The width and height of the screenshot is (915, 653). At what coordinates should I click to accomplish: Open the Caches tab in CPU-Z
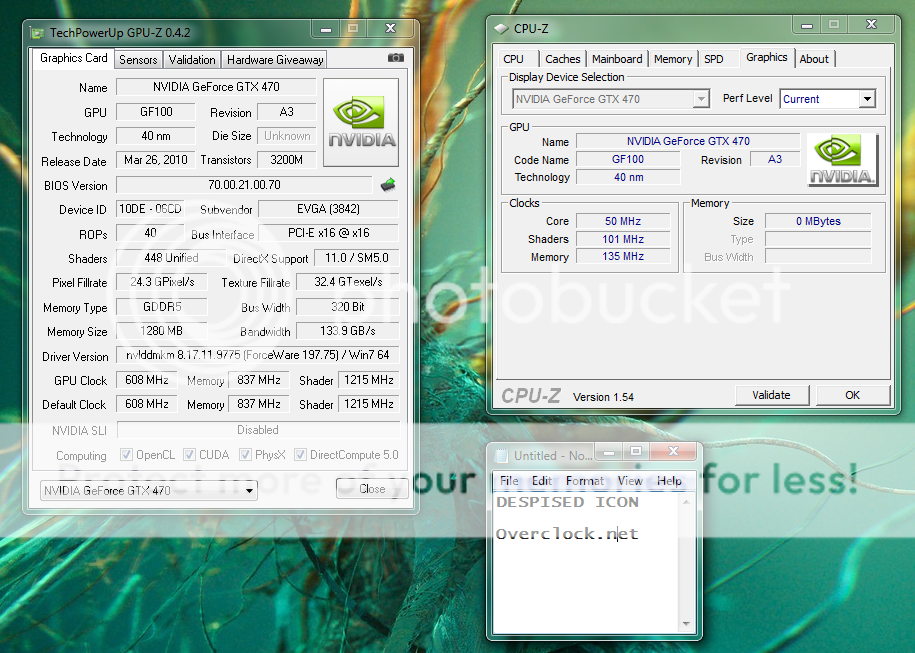point(563,59)
